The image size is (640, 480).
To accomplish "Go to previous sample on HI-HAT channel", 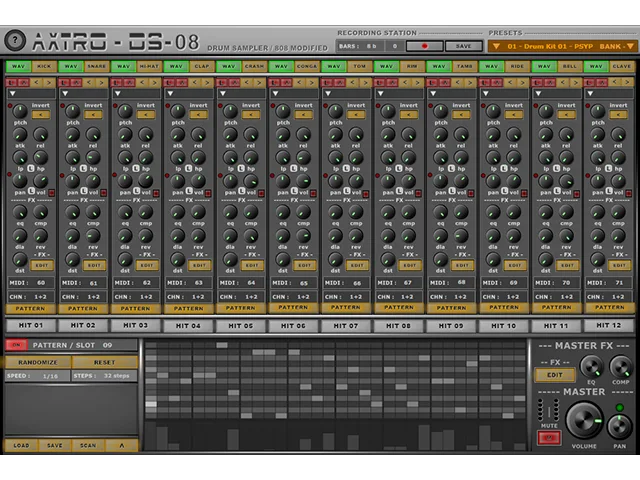I will [x=142, y=83].
